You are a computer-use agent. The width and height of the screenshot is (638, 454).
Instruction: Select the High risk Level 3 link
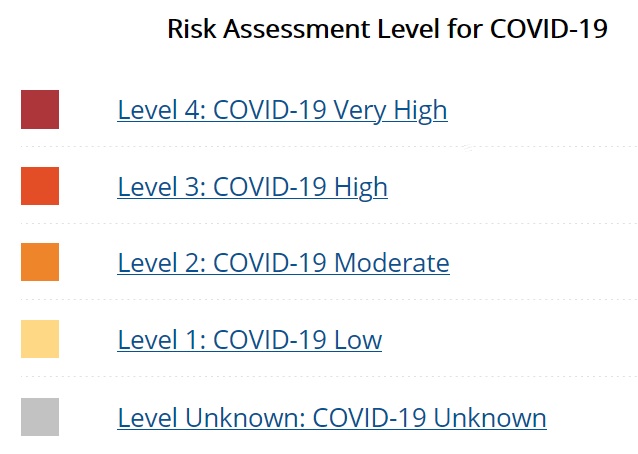pos(252,186)
